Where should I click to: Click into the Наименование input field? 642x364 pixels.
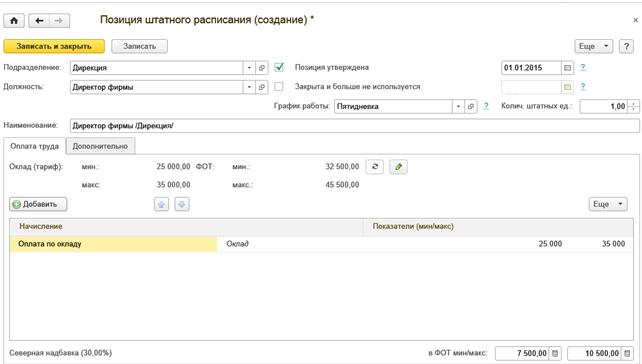355,126
